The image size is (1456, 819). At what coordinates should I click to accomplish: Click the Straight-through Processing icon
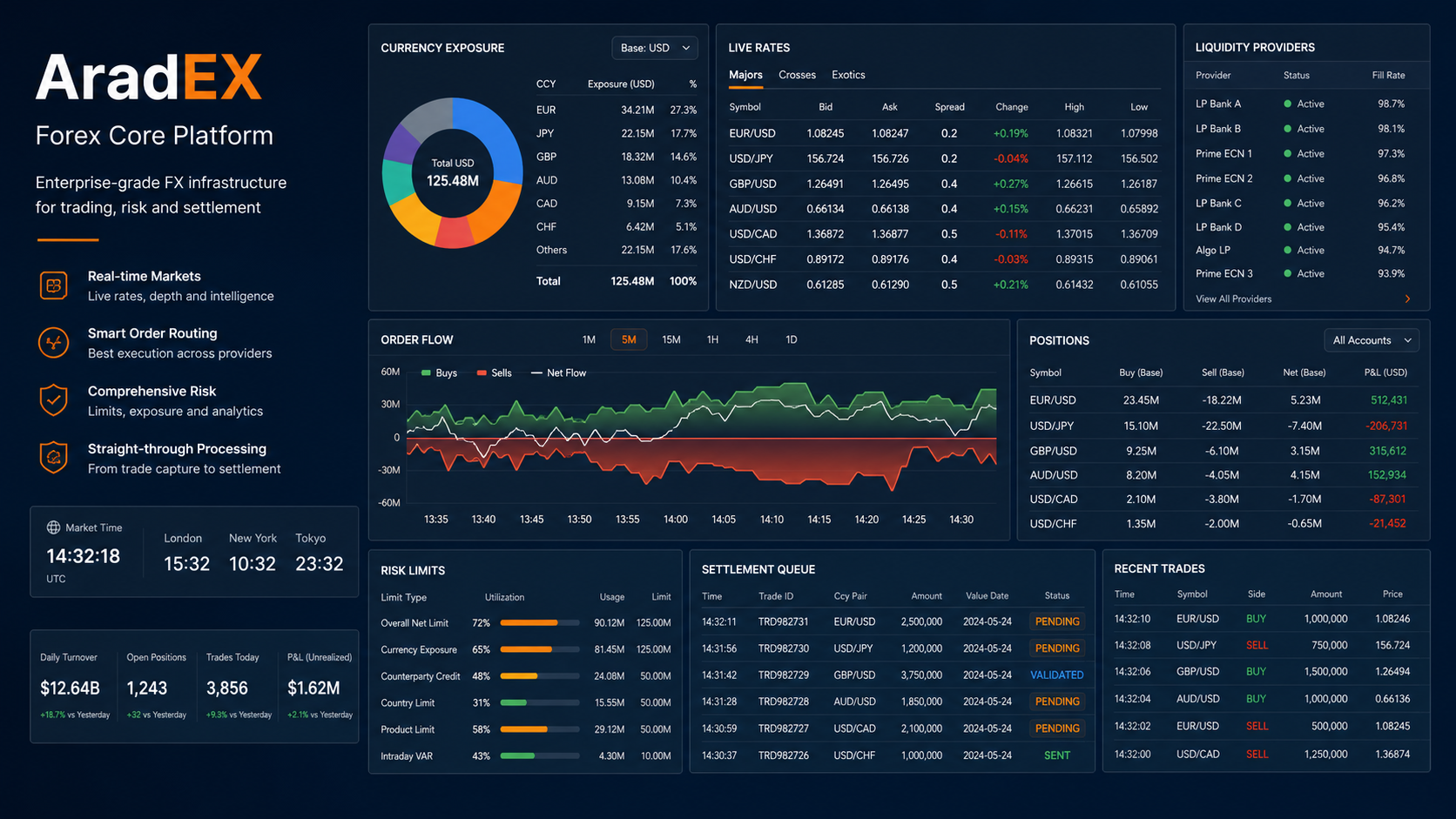[x=53, y=458]
